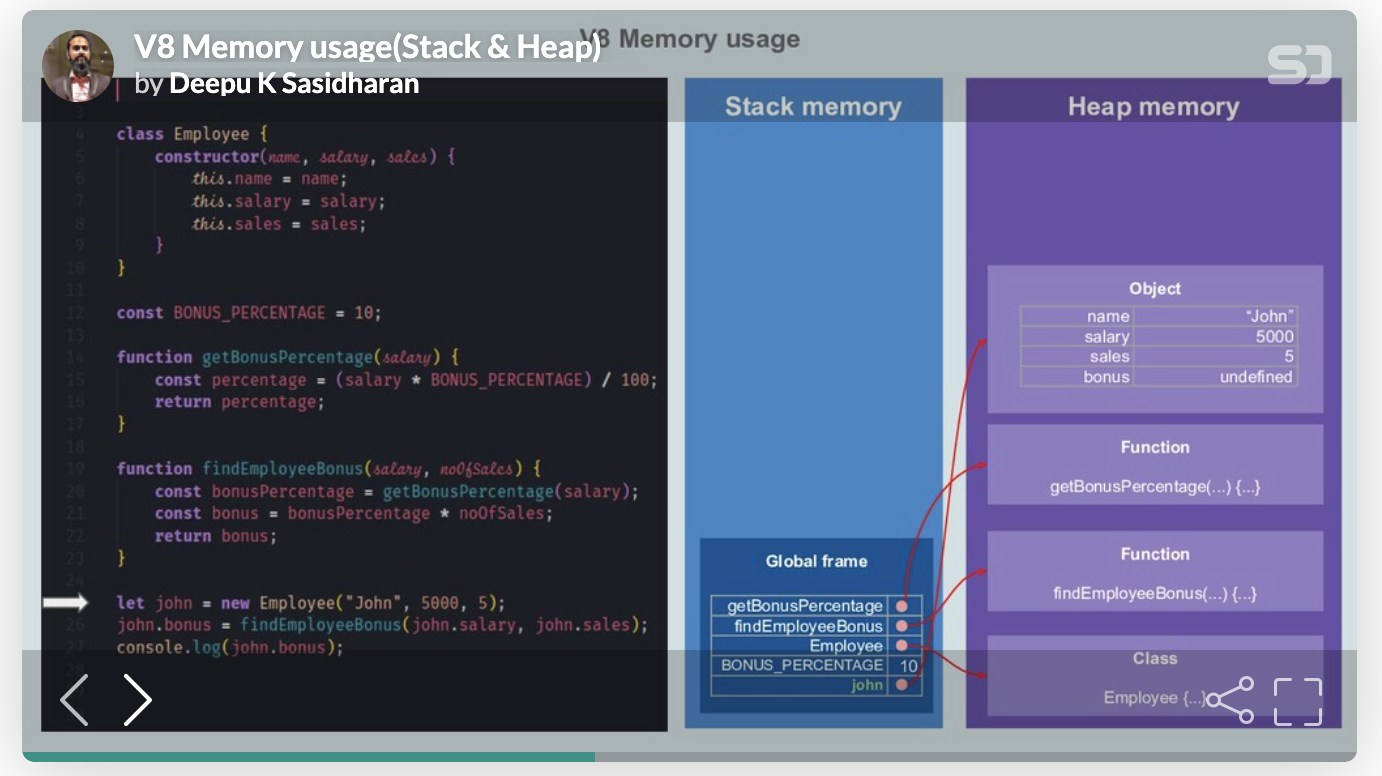Click the Stack memory column header

[x=813, y=107]
